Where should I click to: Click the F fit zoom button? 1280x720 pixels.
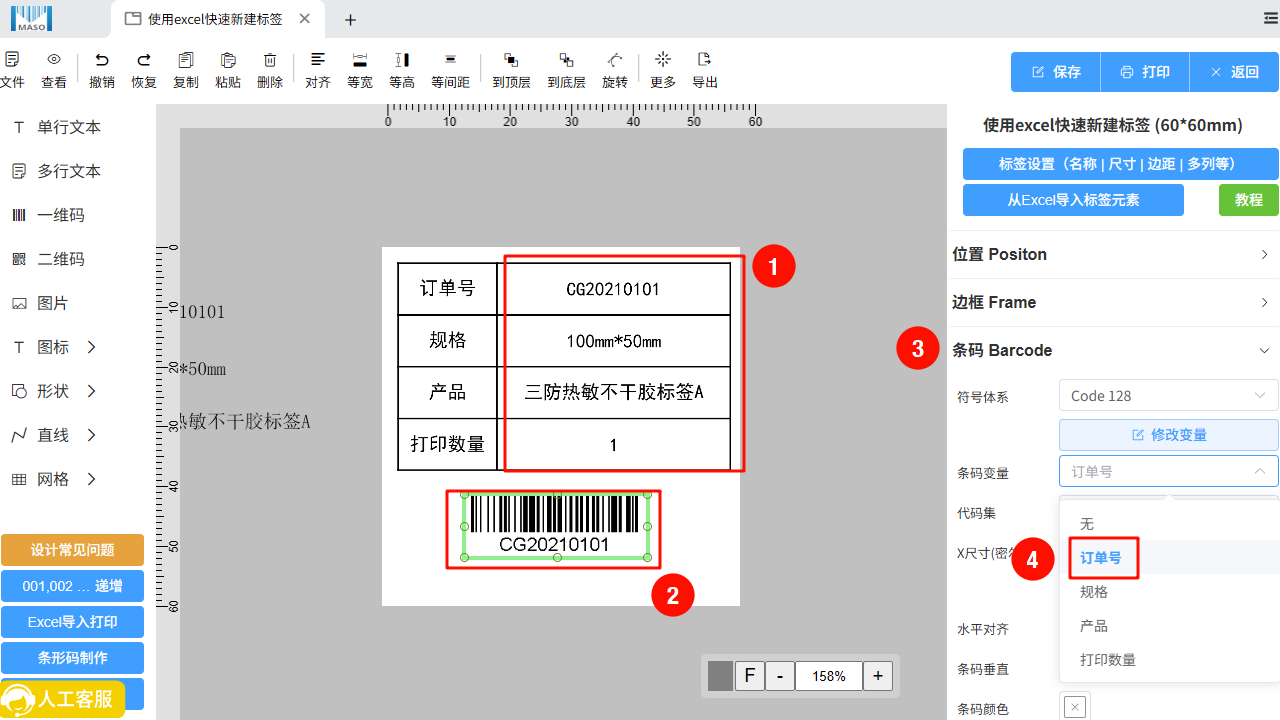[x=750, y=676]
